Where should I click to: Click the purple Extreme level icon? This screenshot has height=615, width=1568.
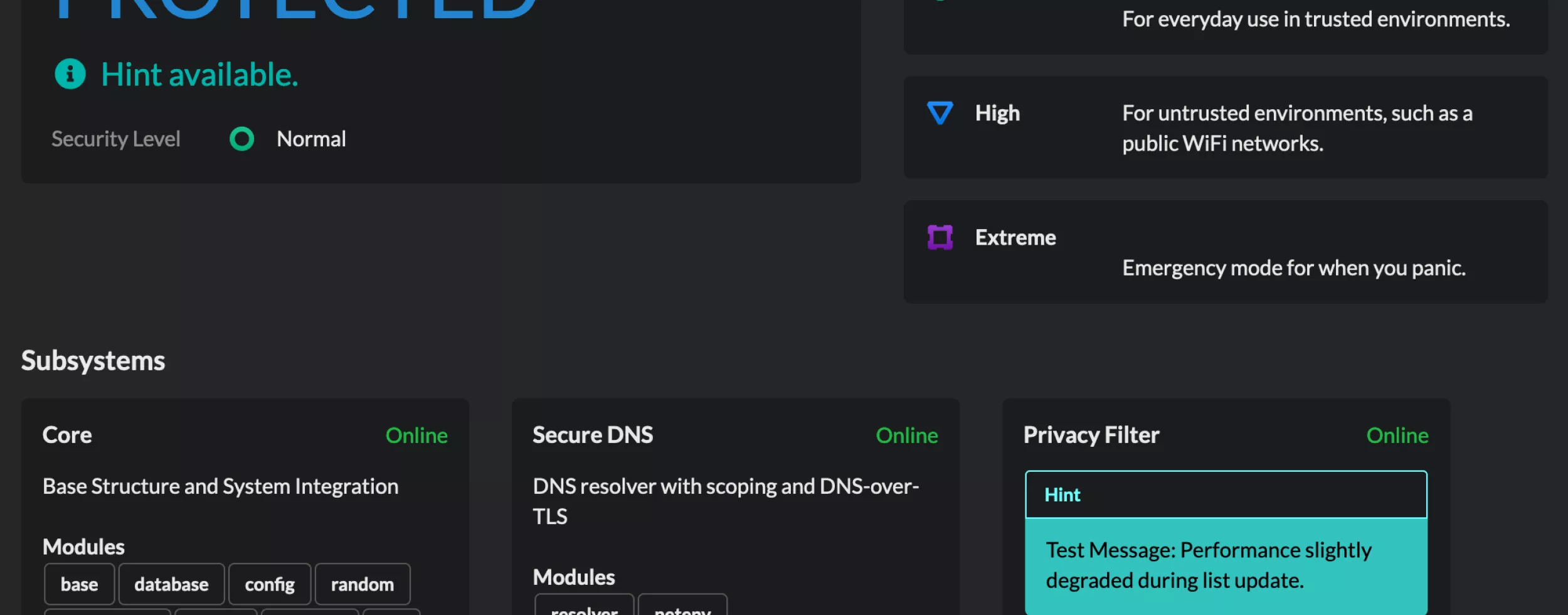940,237
